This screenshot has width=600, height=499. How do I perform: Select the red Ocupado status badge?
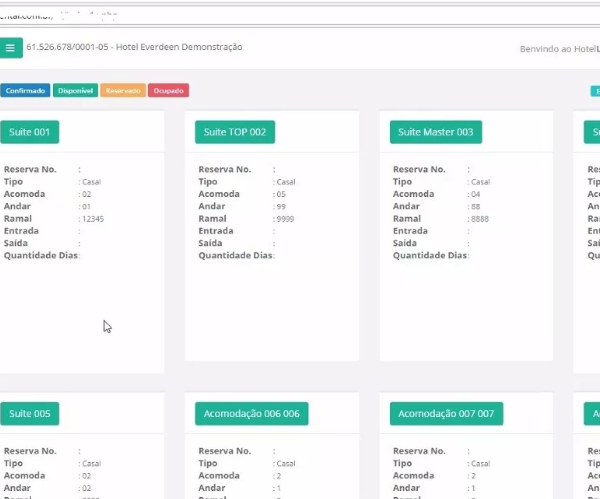point(169,91)
